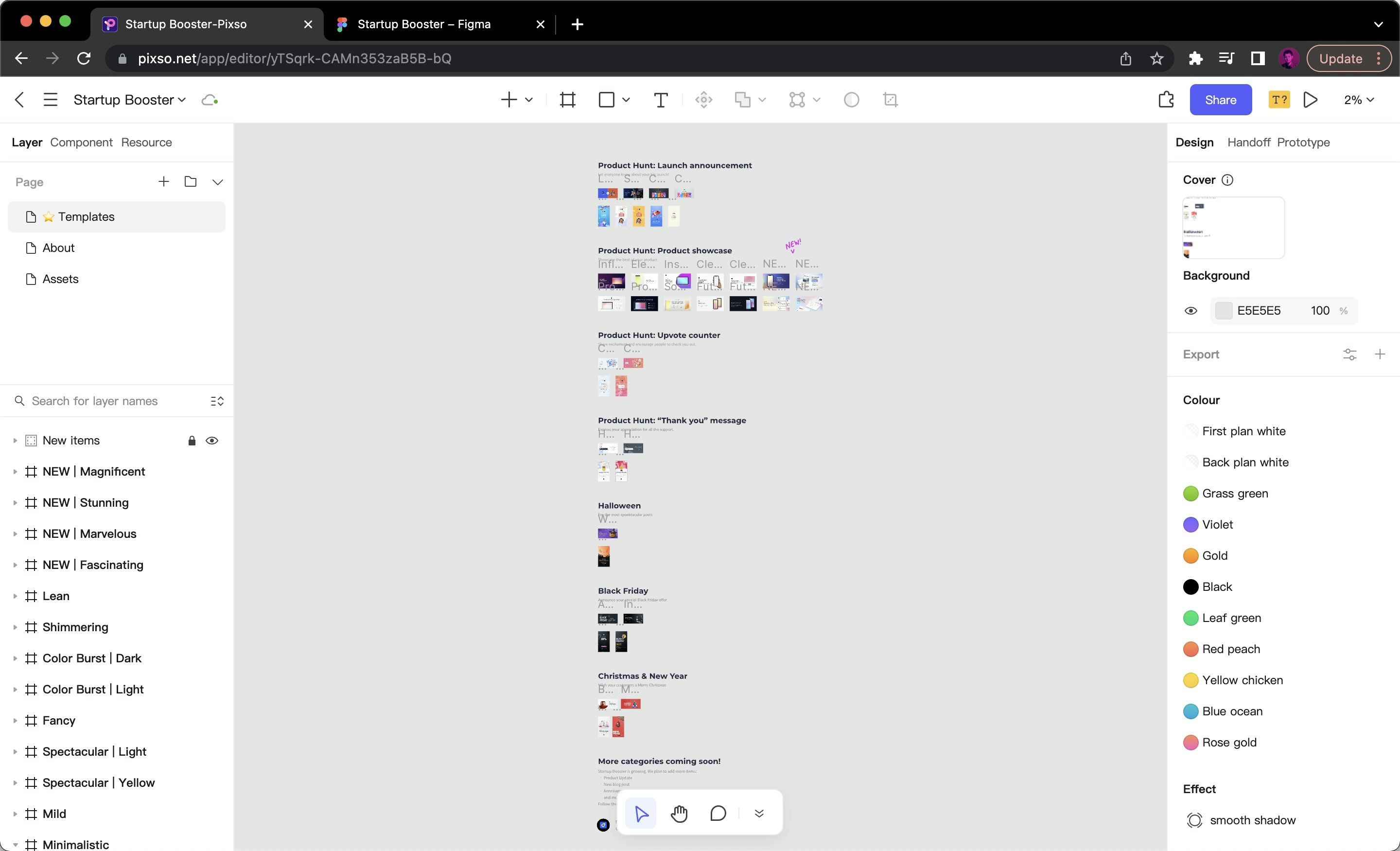Expand the NEW | Magnificent layer
Viewport: 1400px width, 851px height.
point(15,472)
